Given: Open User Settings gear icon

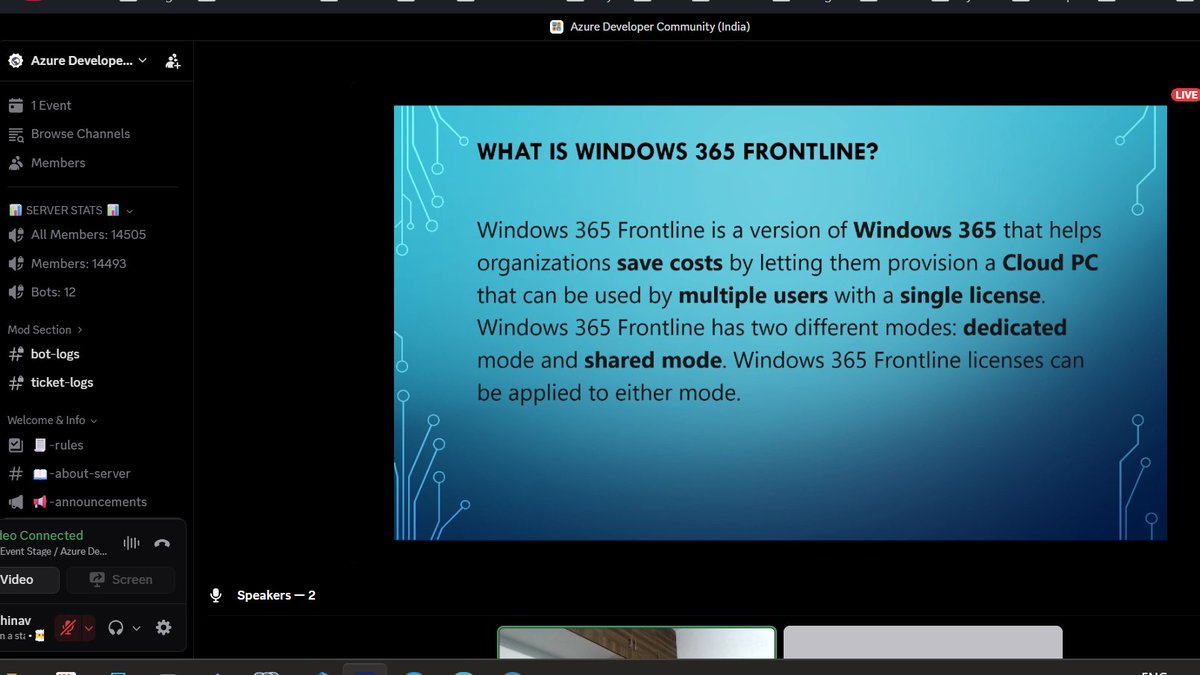Looking at the screenshot, I should pos(163,628).
